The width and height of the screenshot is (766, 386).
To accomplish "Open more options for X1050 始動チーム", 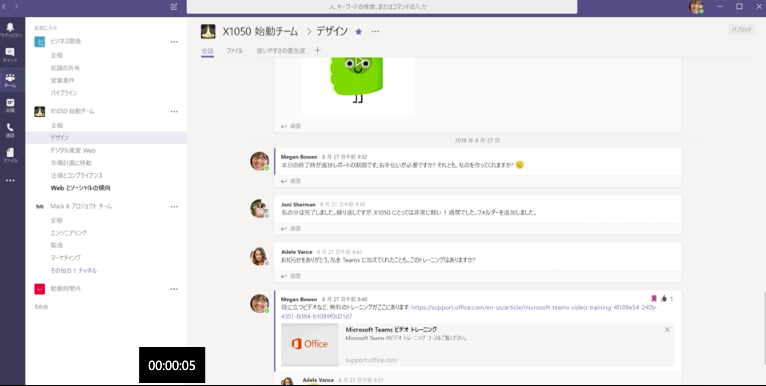I will coord(174,111).
